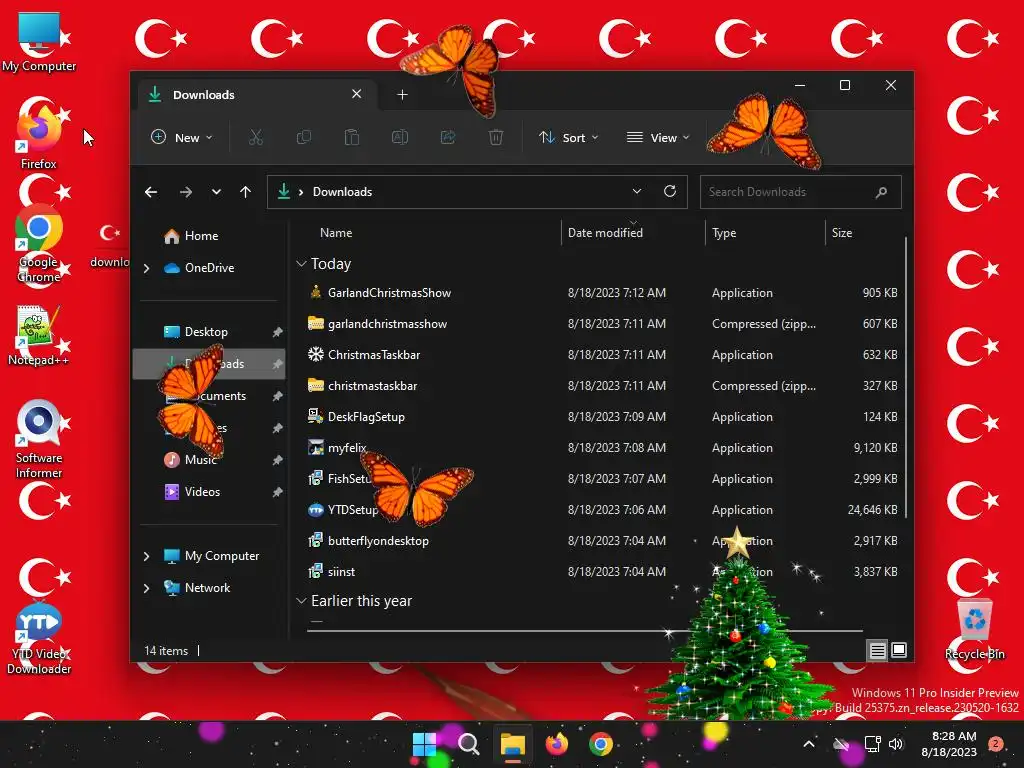Click the Downloads address bar path
Viewport: 1024px width, 768px height.
(342, 192)
